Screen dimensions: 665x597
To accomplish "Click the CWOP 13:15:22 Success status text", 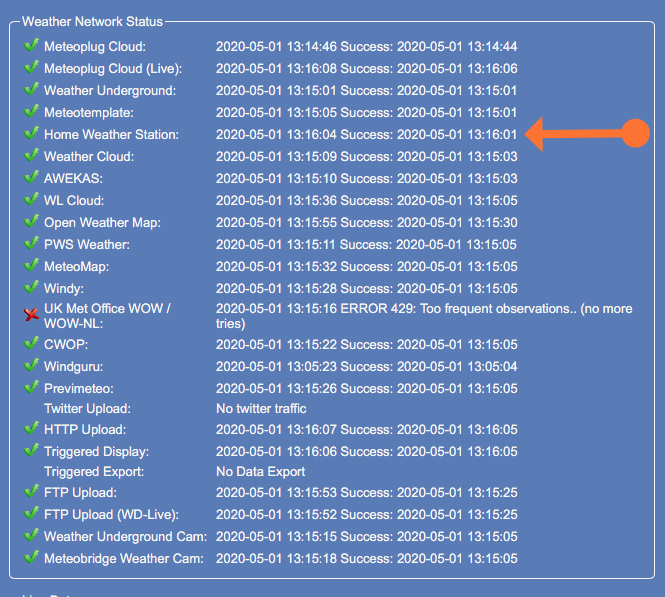I will pos(366,345).
